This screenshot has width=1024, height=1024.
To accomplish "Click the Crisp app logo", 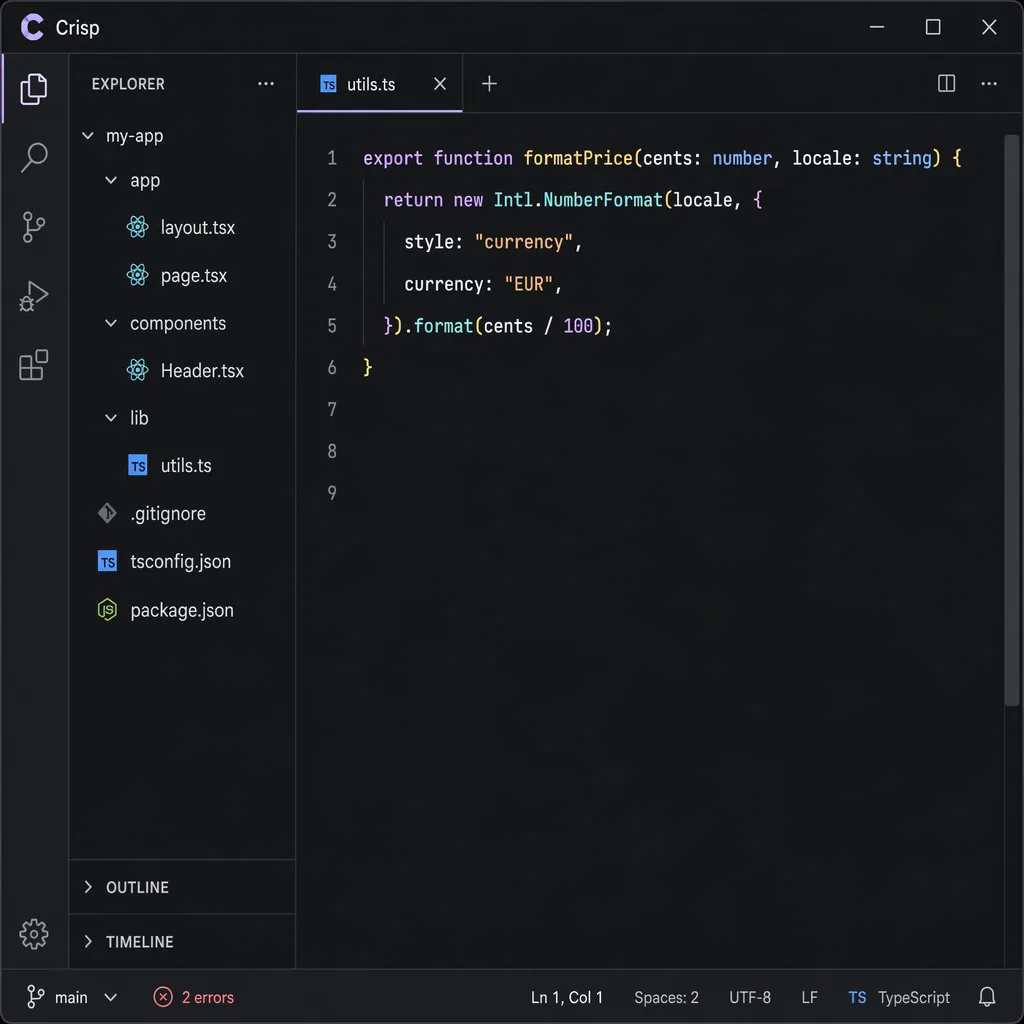I will tap(32, 27).
